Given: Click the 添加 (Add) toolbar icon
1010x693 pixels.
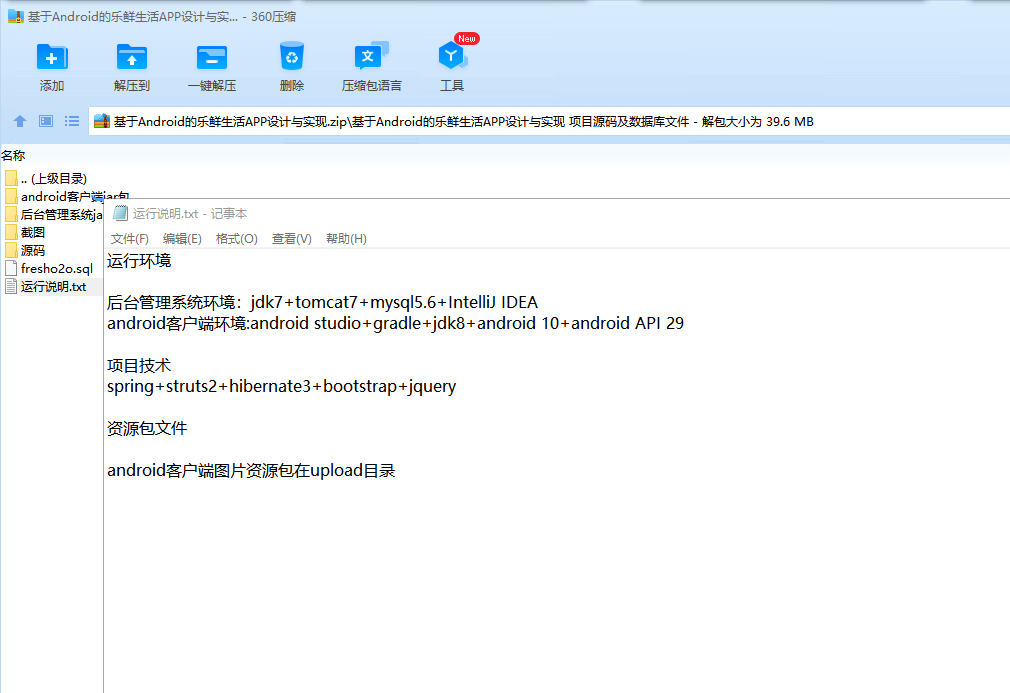Looking at the screenshot, I should (52, 57).
